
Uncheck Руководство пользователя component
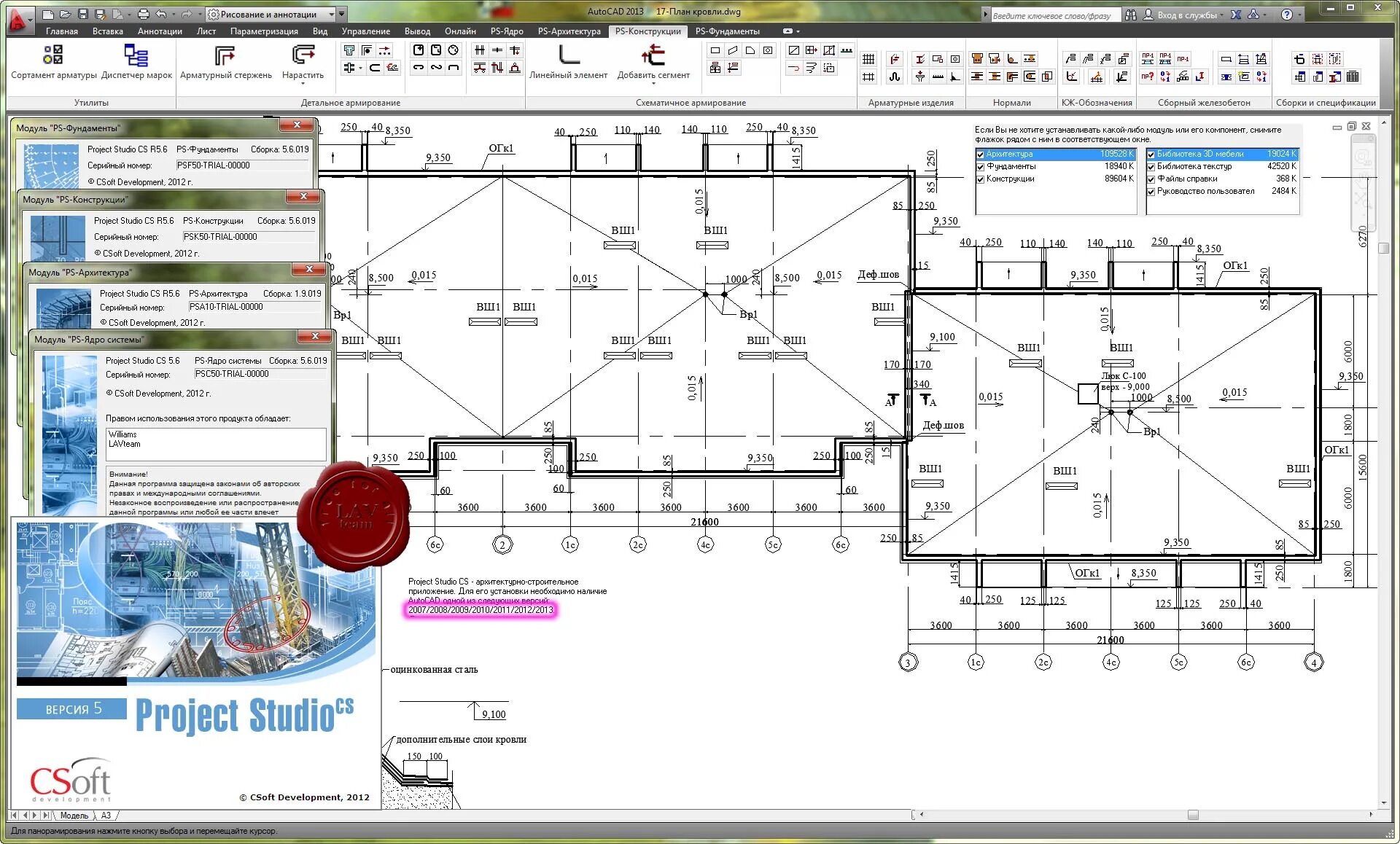pyautogui.click(x=1151, y=191)
